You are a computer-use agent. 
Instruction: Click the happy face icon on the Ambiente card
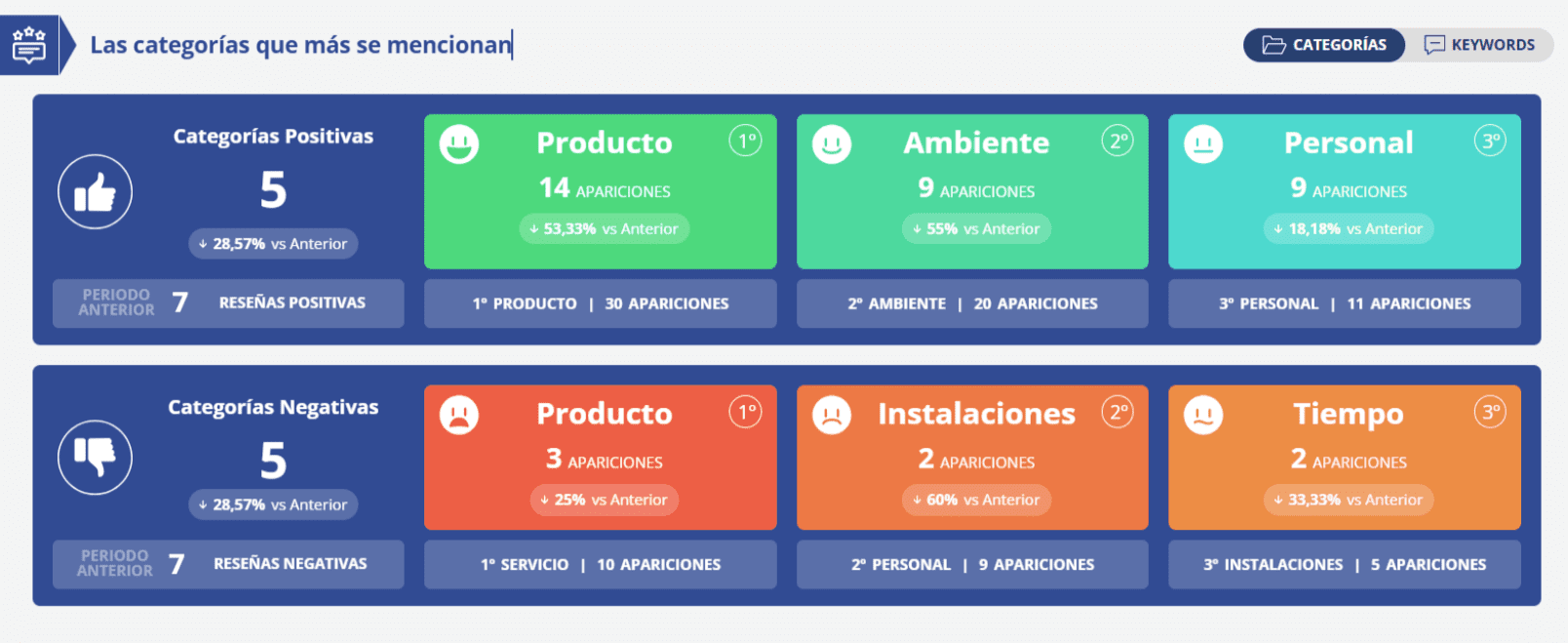[832, 142]
